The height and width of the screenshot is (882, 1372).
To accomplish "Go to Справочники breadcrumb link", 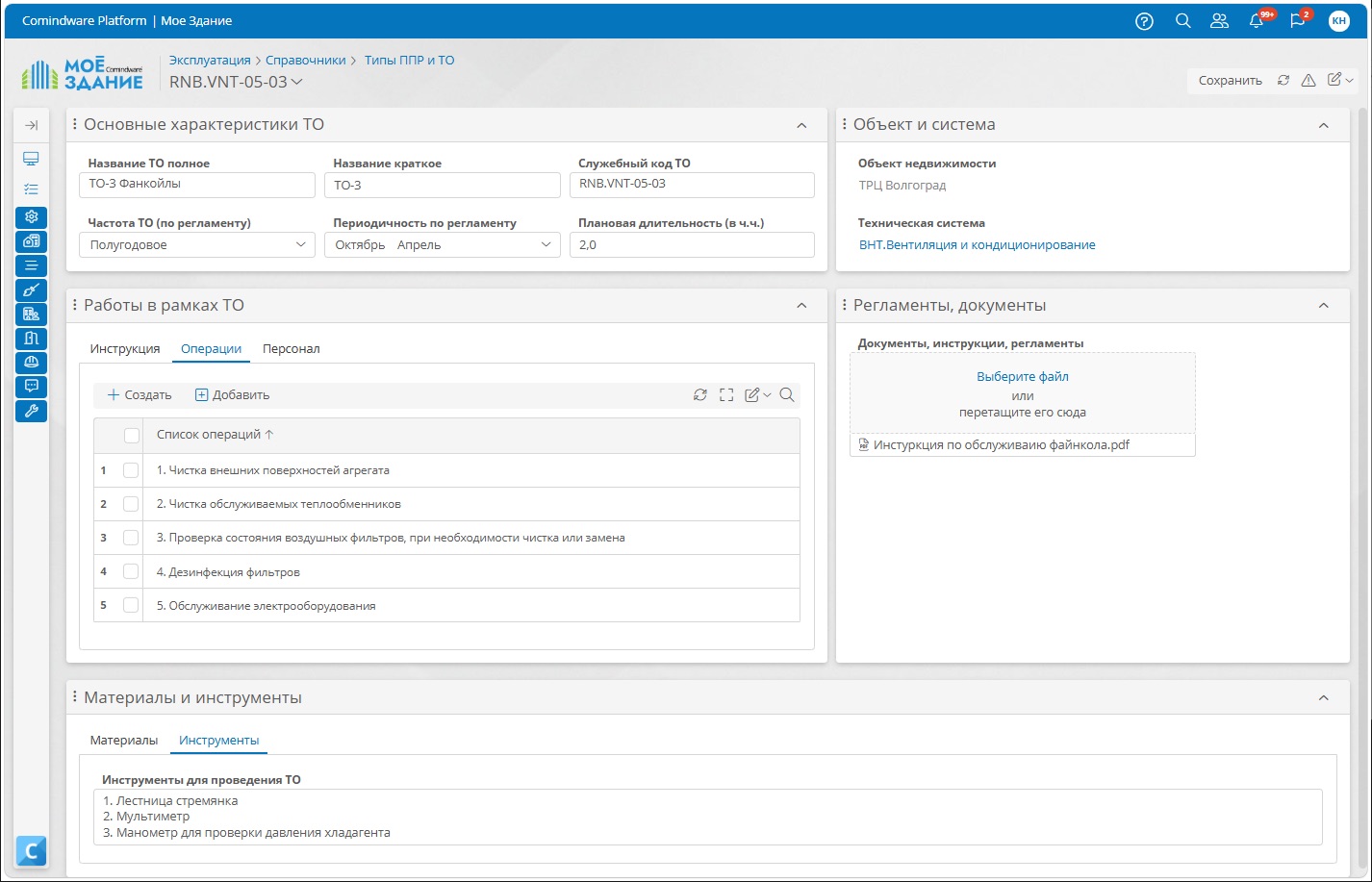I will click(x=305, y=60).
